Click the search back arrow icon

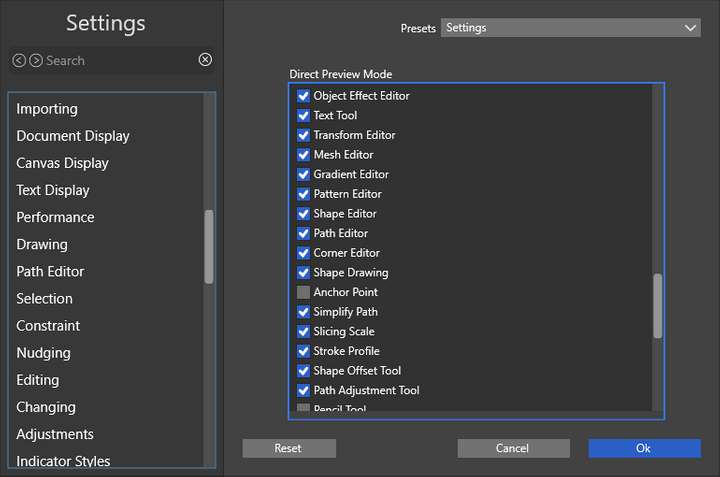coord(19,60)
